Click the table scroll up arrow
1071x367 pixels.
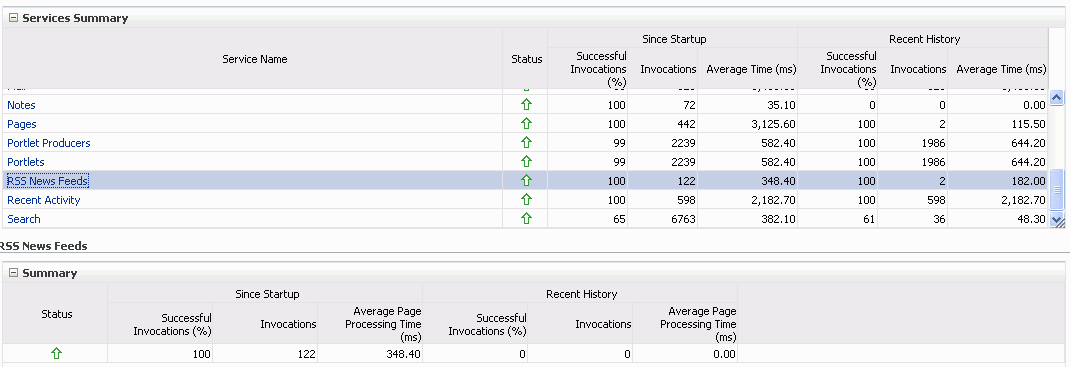point(1057,98)
